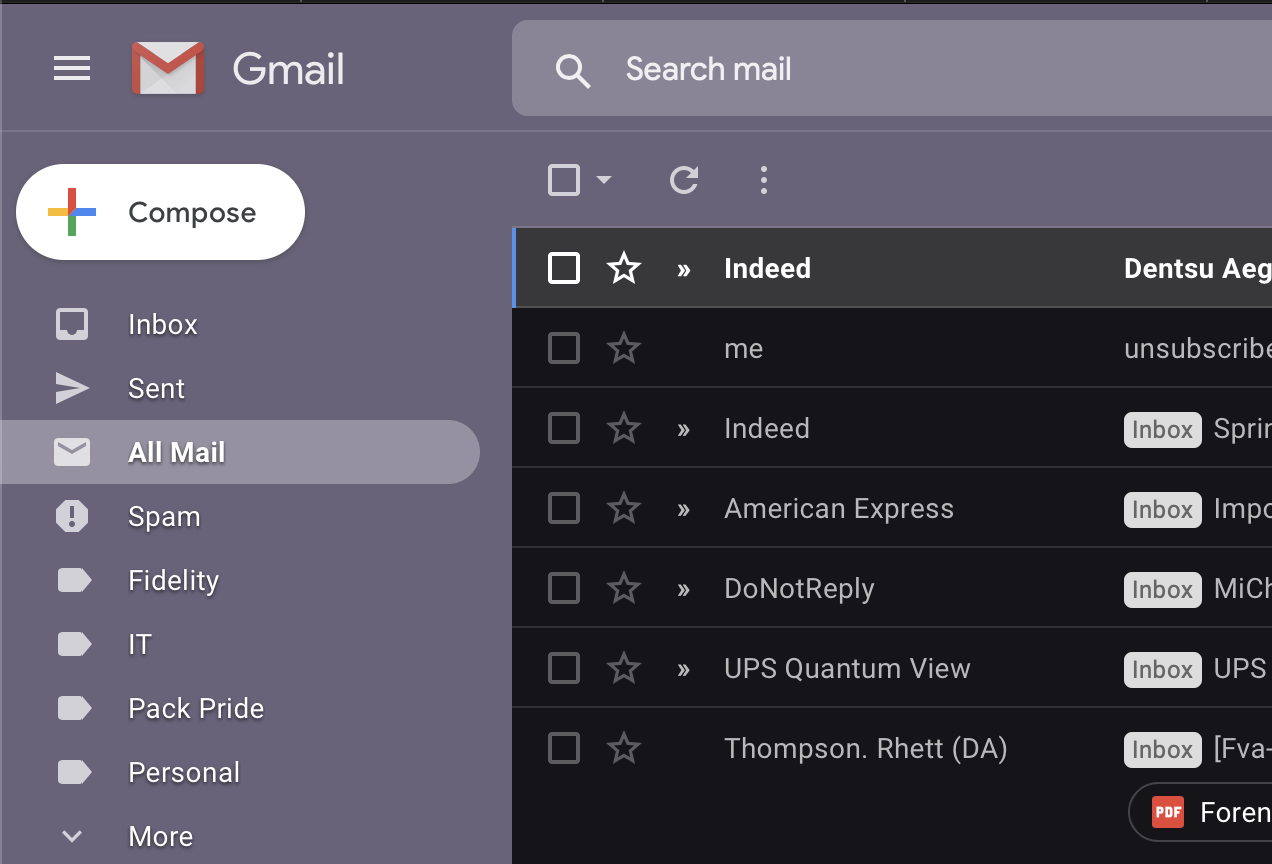1272x864 pixels.
Task: Open the Spam folder icon
Action: click(71, 516)
